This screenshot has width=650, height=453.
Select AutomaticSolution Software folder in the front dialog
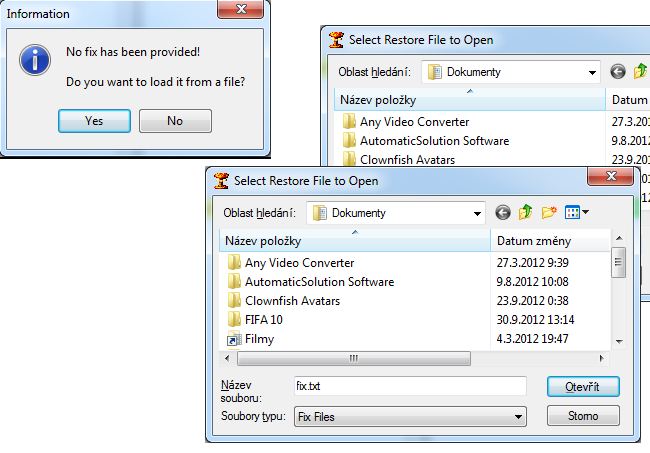319,282
